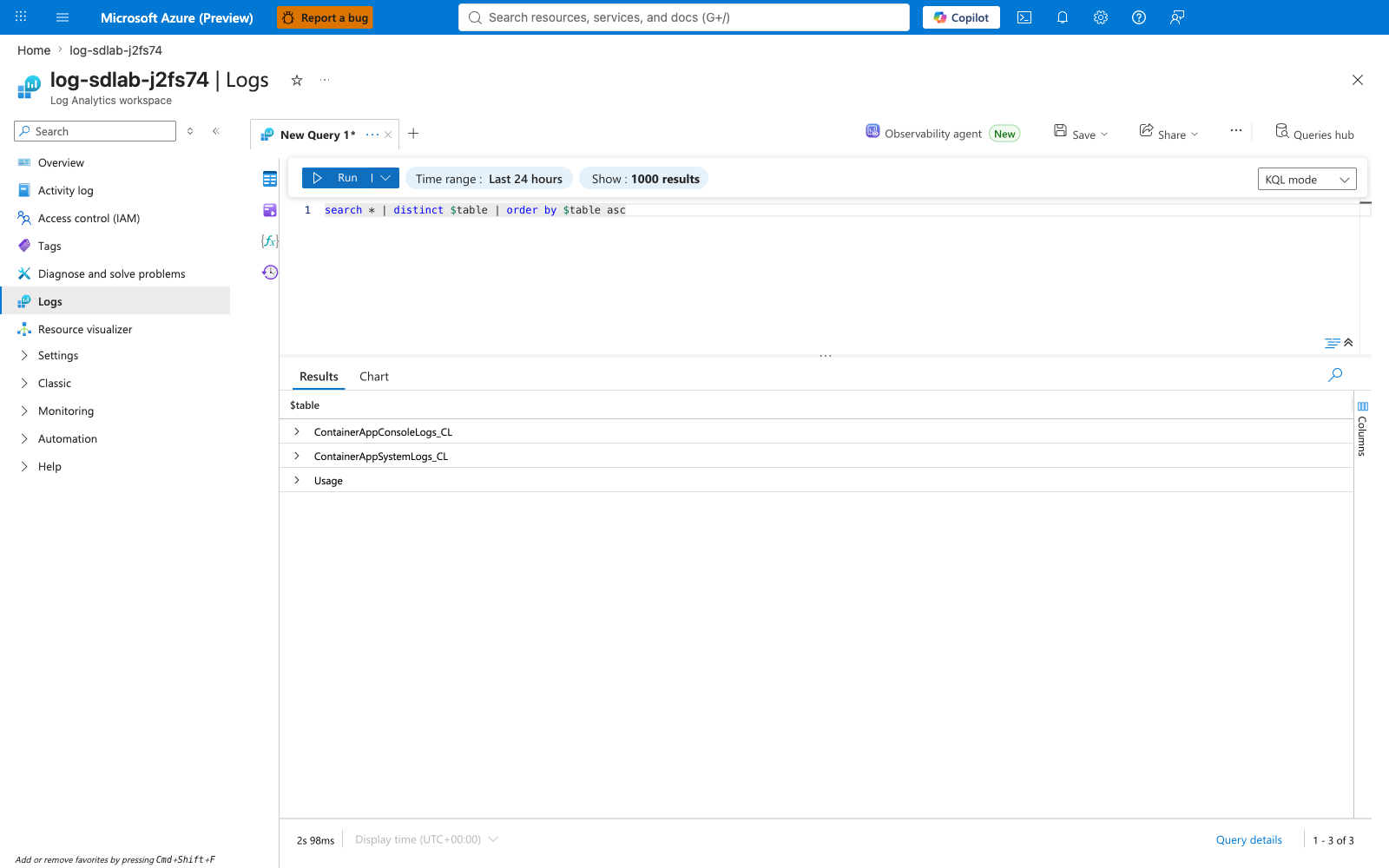Image resolution: width=1389 pixels, height=868 pixels.
Task: Open the Save dropdown
Action: pos(1081,133)
